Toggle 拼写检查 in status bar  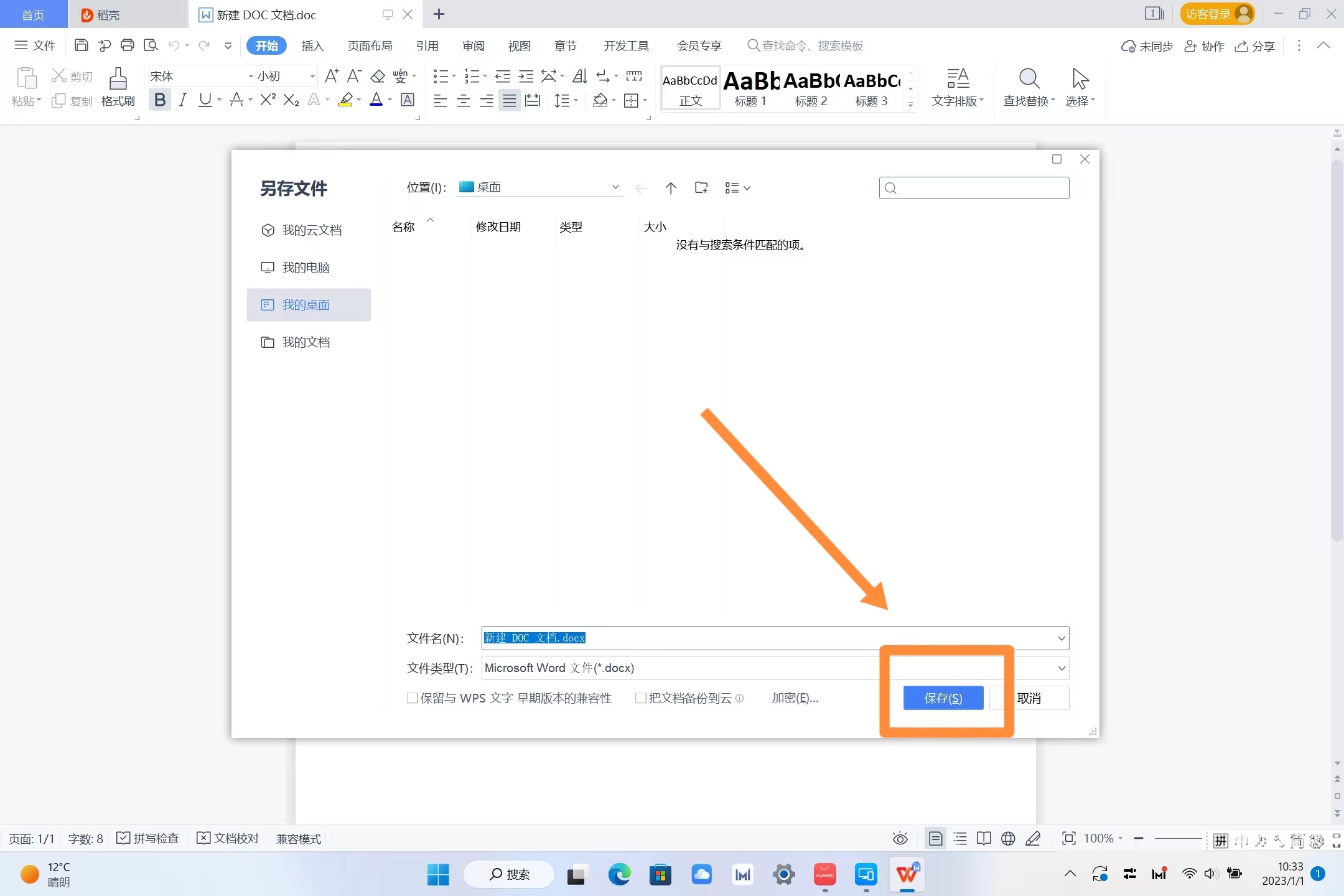(148, 839)
